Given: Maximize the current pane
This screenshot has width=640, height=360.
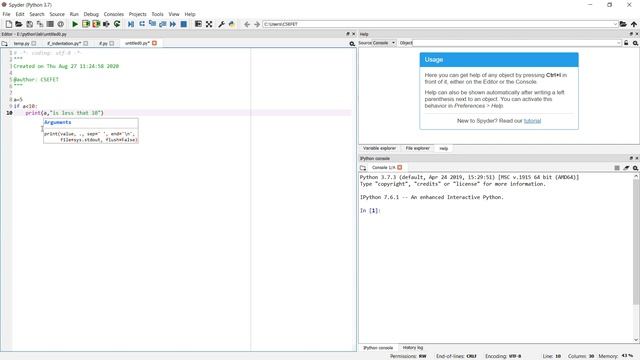Looking at the screenshot, I should point(198,24).
